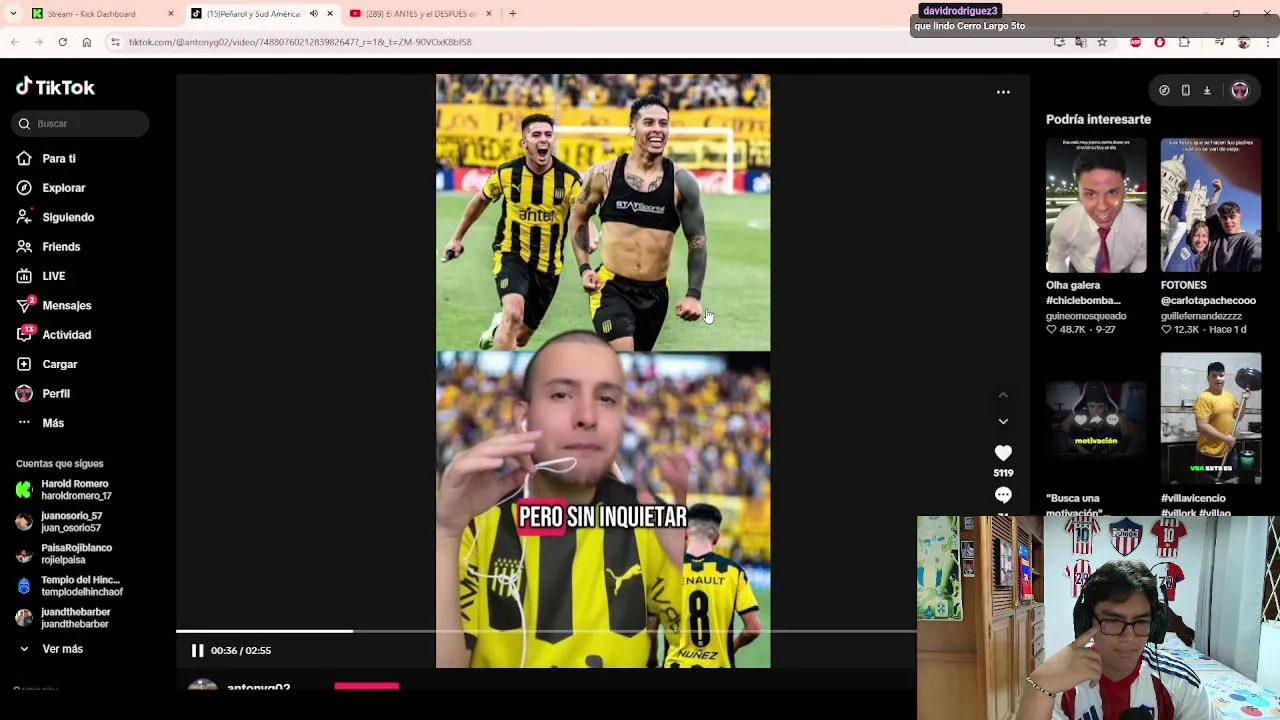Seek on the video progress bar

546,631
